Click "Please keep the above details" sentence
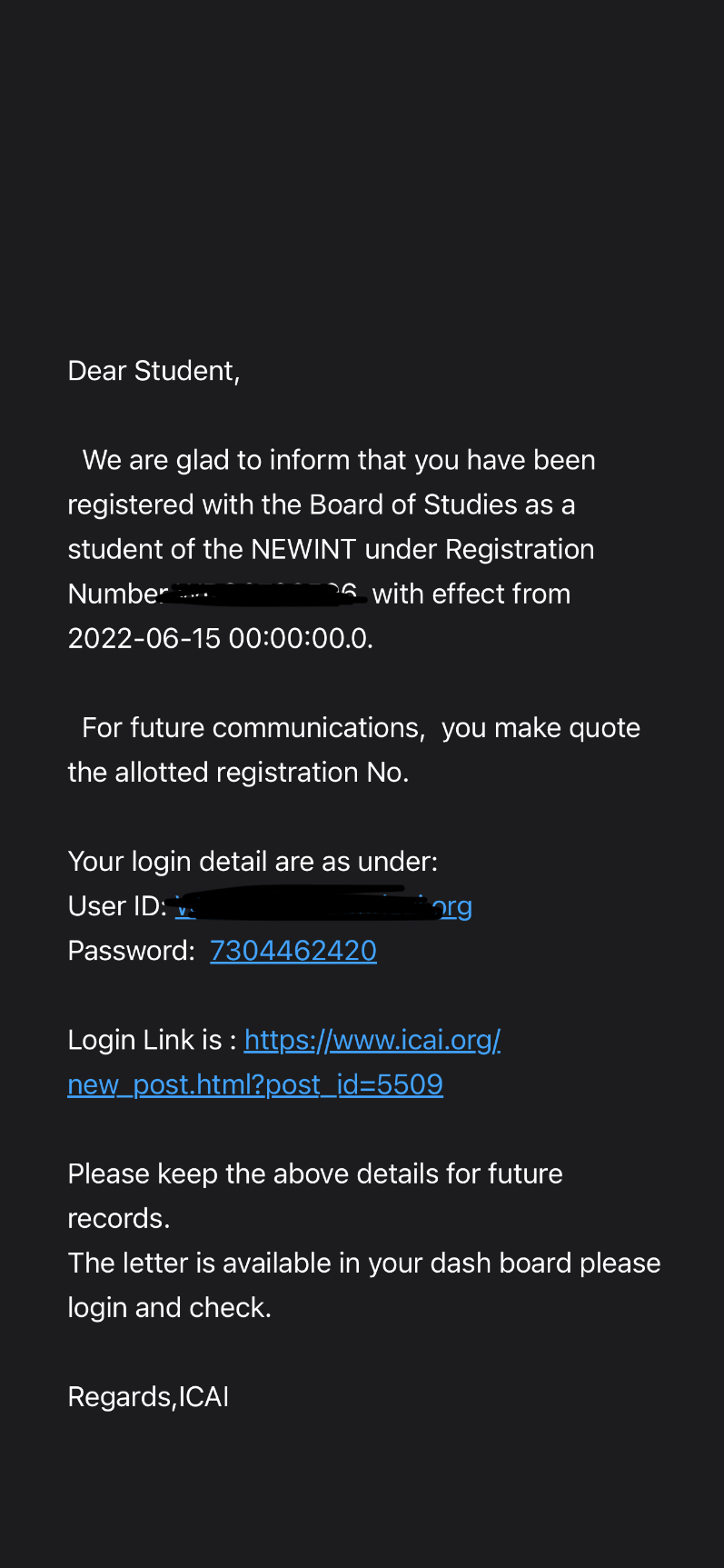Viewport: 724px width, 1568px height. 314,1174
